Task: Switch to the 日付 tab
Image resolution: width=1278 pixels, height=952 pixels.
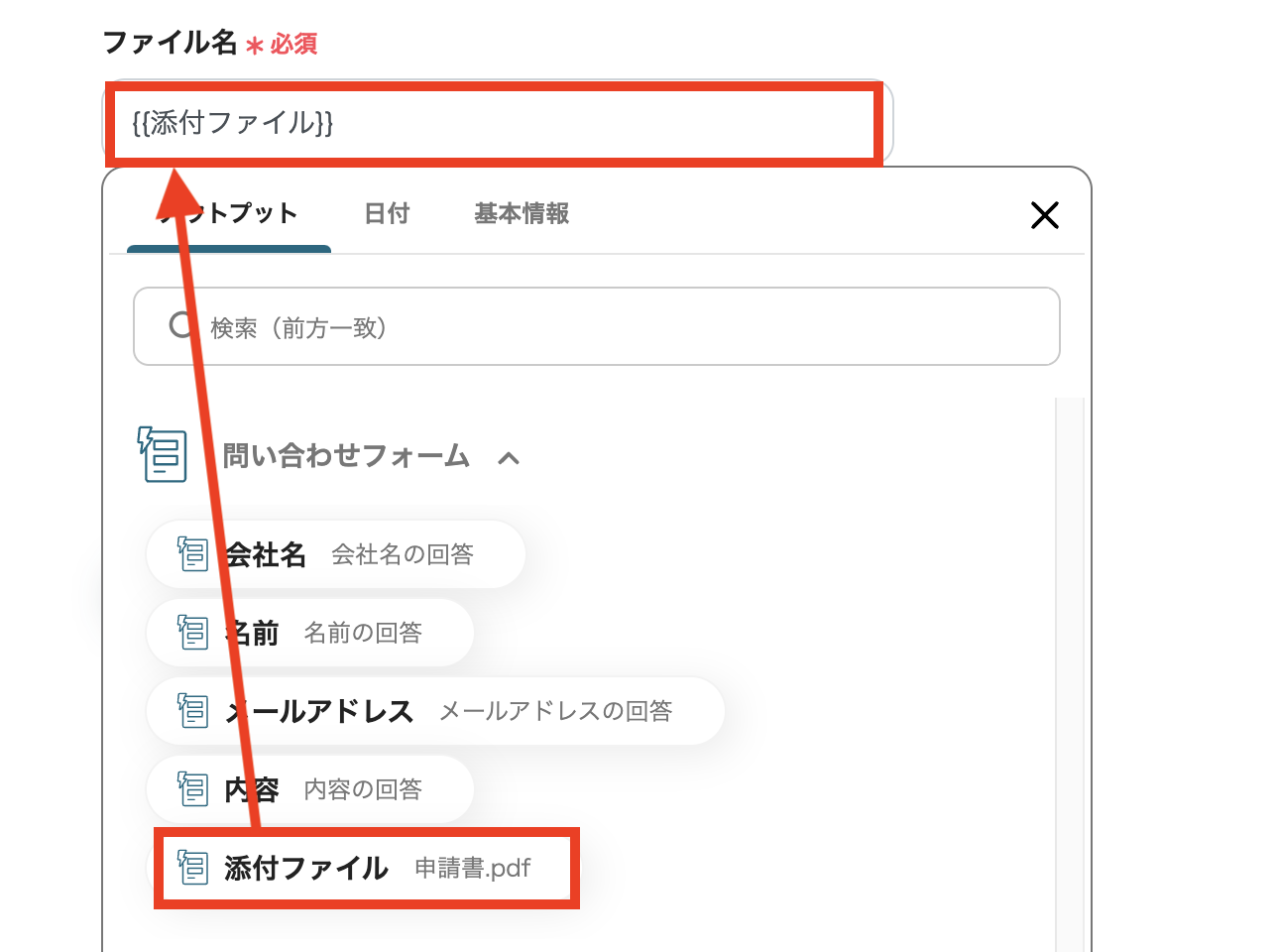Action: [x=387, y=213]
